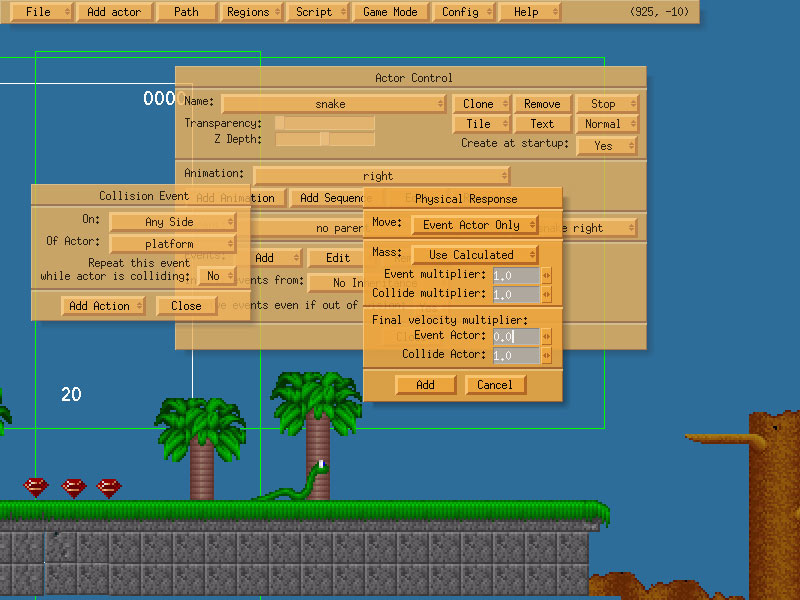Viewport: 800px width, 600px height.
Task: Adjust the Z Depth slider handle
Action: pyautogui.click(x=324, y=139)
